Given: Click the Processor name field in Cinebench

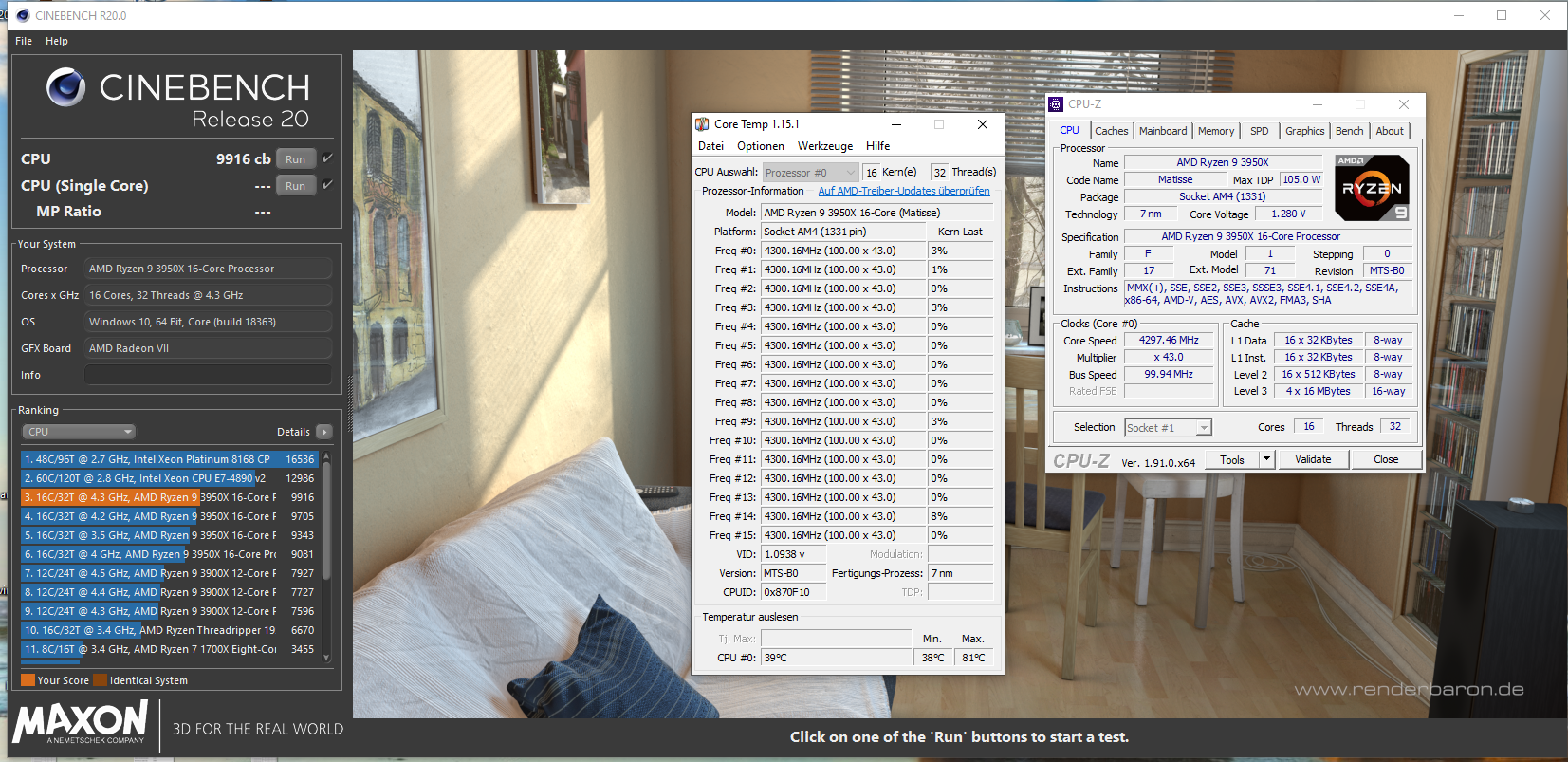Looking at the screenshot, I should 208,269.
